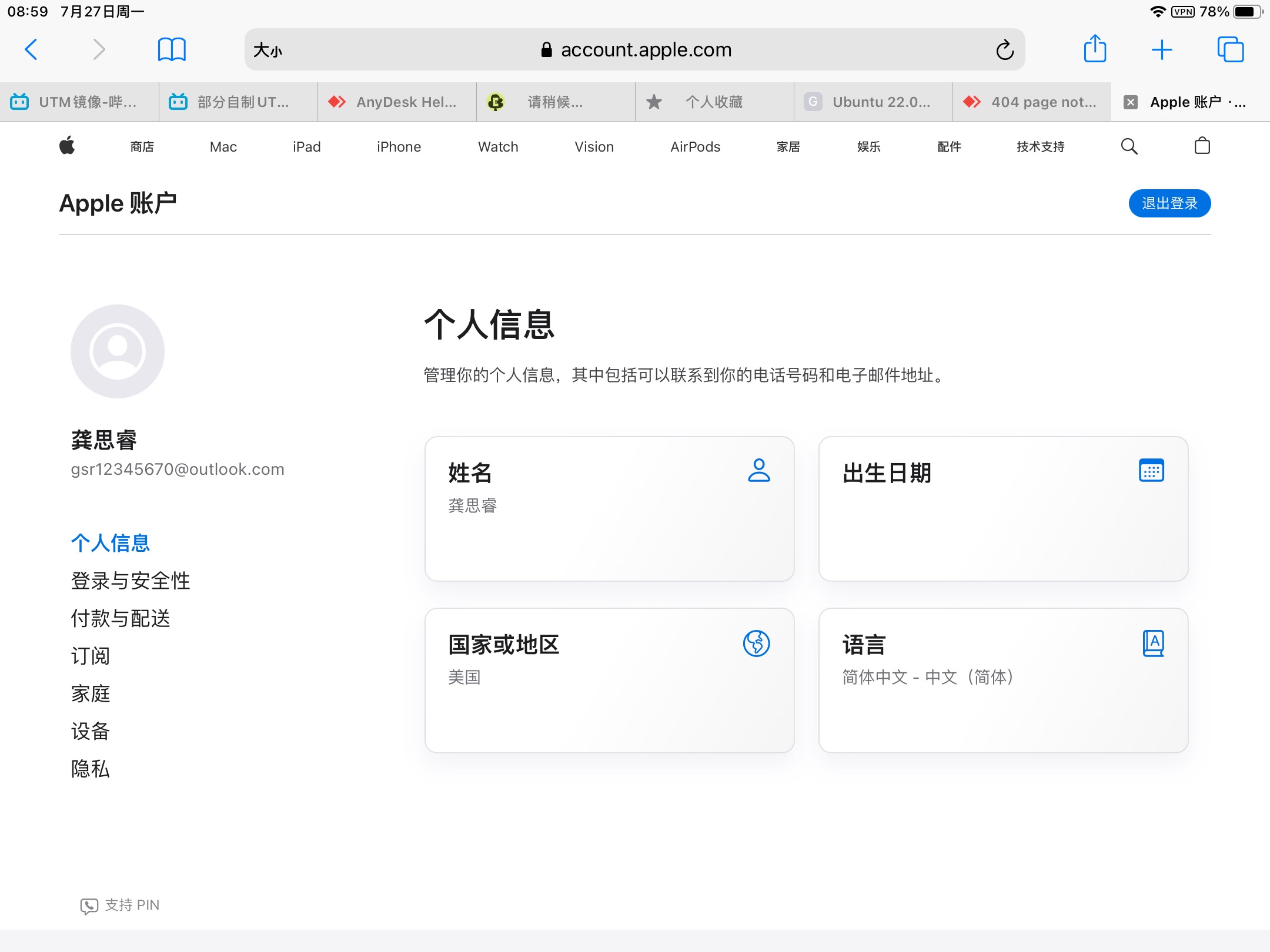Image resolution: width=1270 pixels, height=952 pixels.
Task: Select 个人信息 in the sidebar
Action: click(x=111, y=543)
